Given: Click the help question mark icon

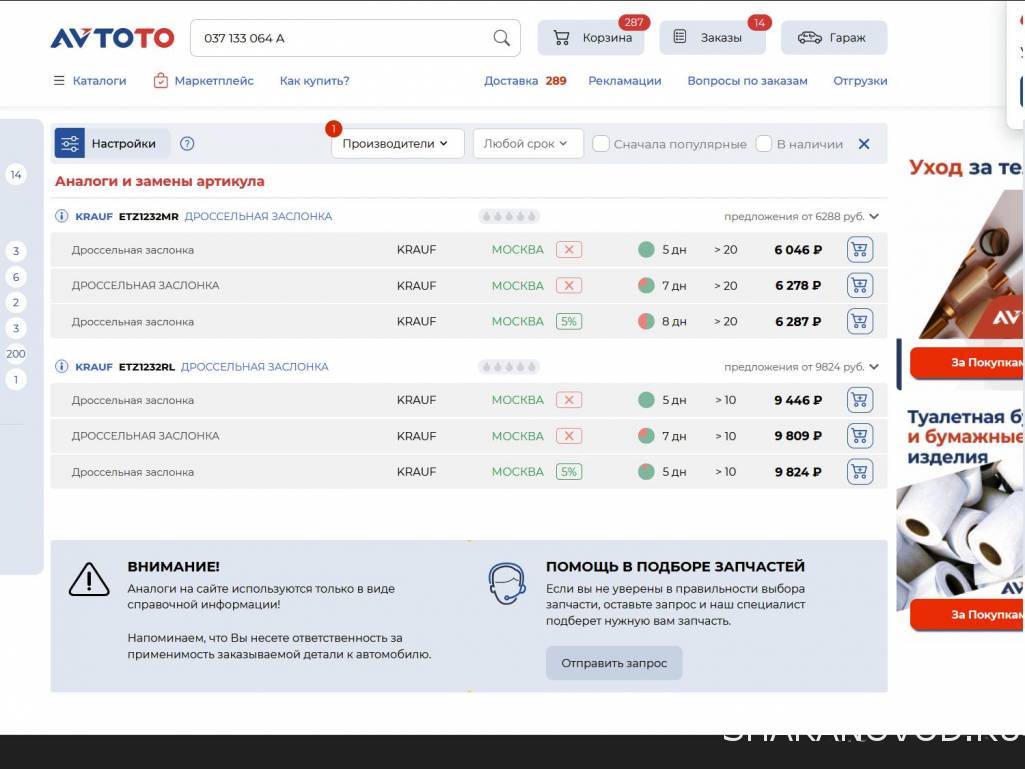Looking at the screenshot, I should (x=187, y=144).
